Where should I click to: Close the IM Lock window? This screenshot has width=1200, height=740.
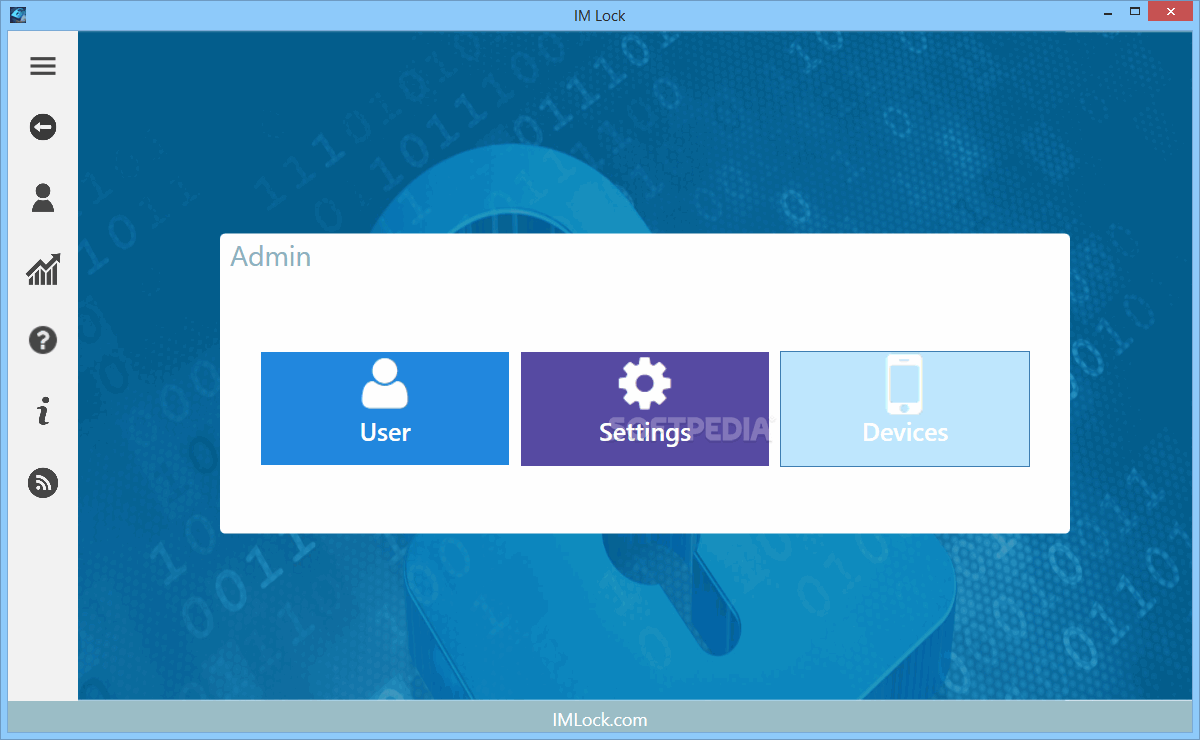click(1171, 12)
